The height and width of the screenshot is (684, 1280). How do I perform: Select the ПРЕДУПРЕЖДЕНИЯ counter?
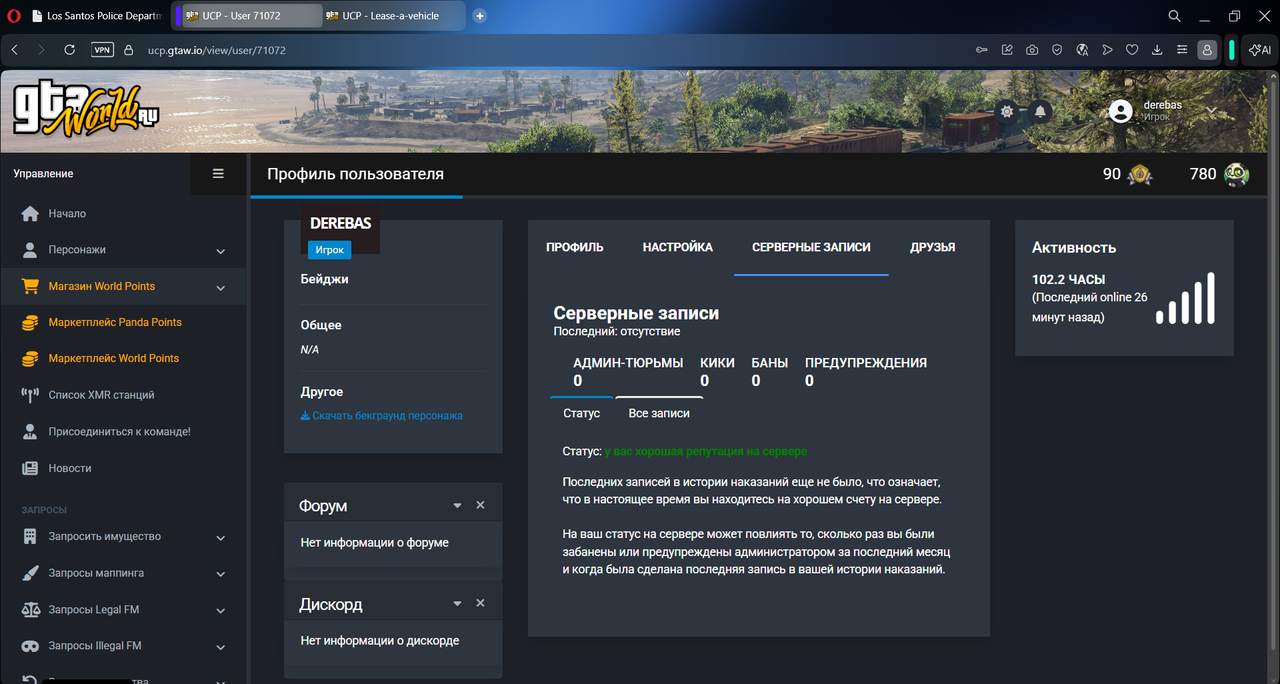click(866, 371)
